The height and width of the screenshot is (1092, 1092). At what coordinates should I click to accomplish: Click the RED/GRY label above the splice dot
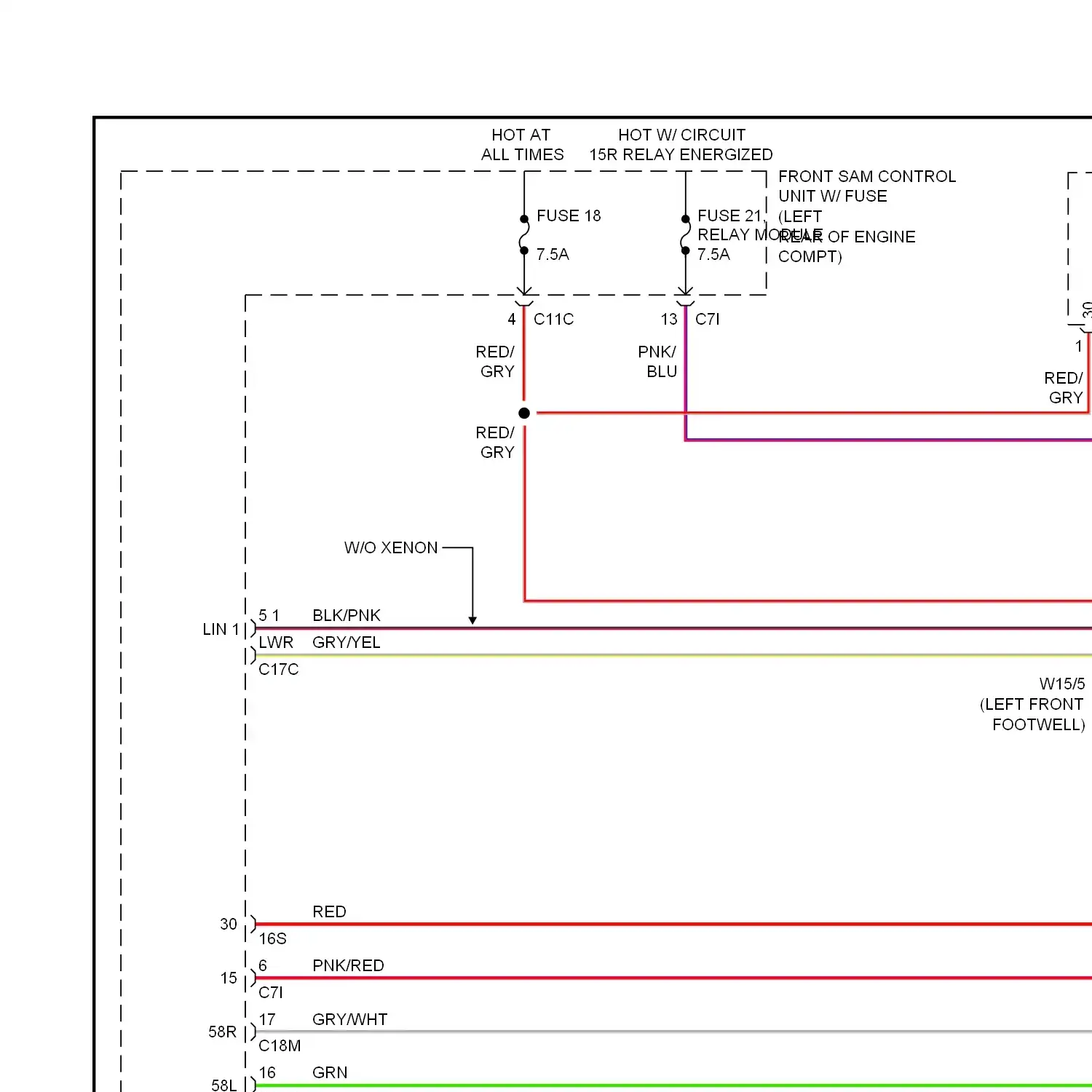click(495, 362)
